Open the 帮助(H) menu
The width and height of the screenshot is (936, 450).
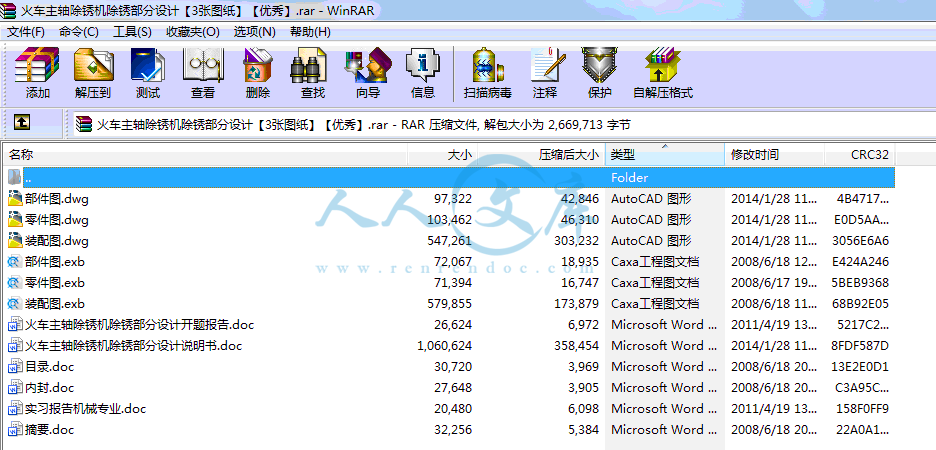point(310,32)
